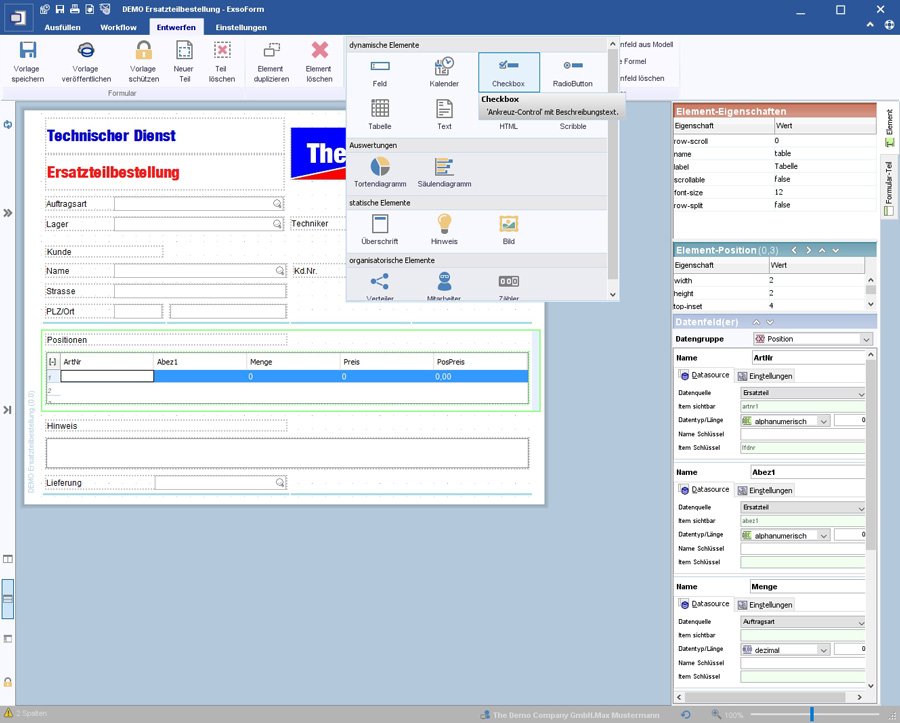Insert an Überschrift static element
Screen dimensions: 900x723
pyautogui.click(x=380, y=229)
